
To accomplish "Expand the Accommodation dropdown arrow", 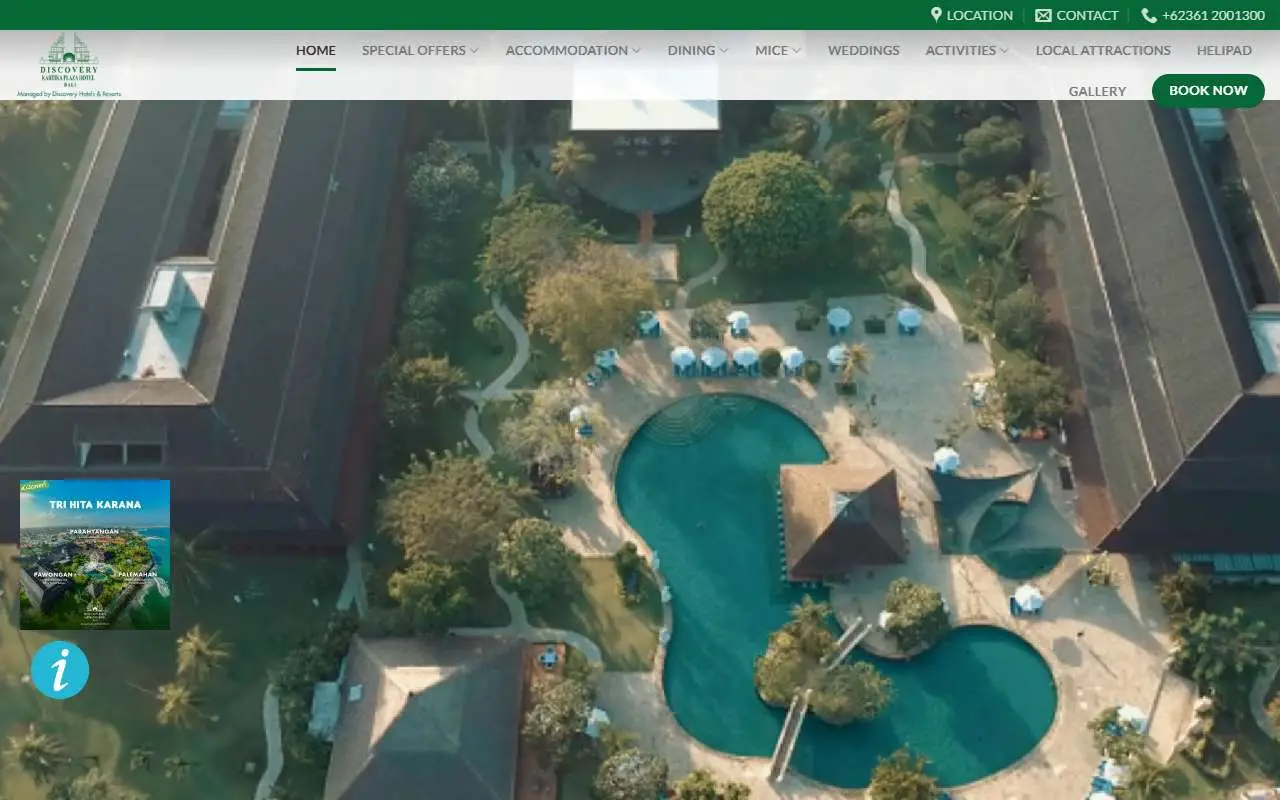I will [x=637, y=50].
